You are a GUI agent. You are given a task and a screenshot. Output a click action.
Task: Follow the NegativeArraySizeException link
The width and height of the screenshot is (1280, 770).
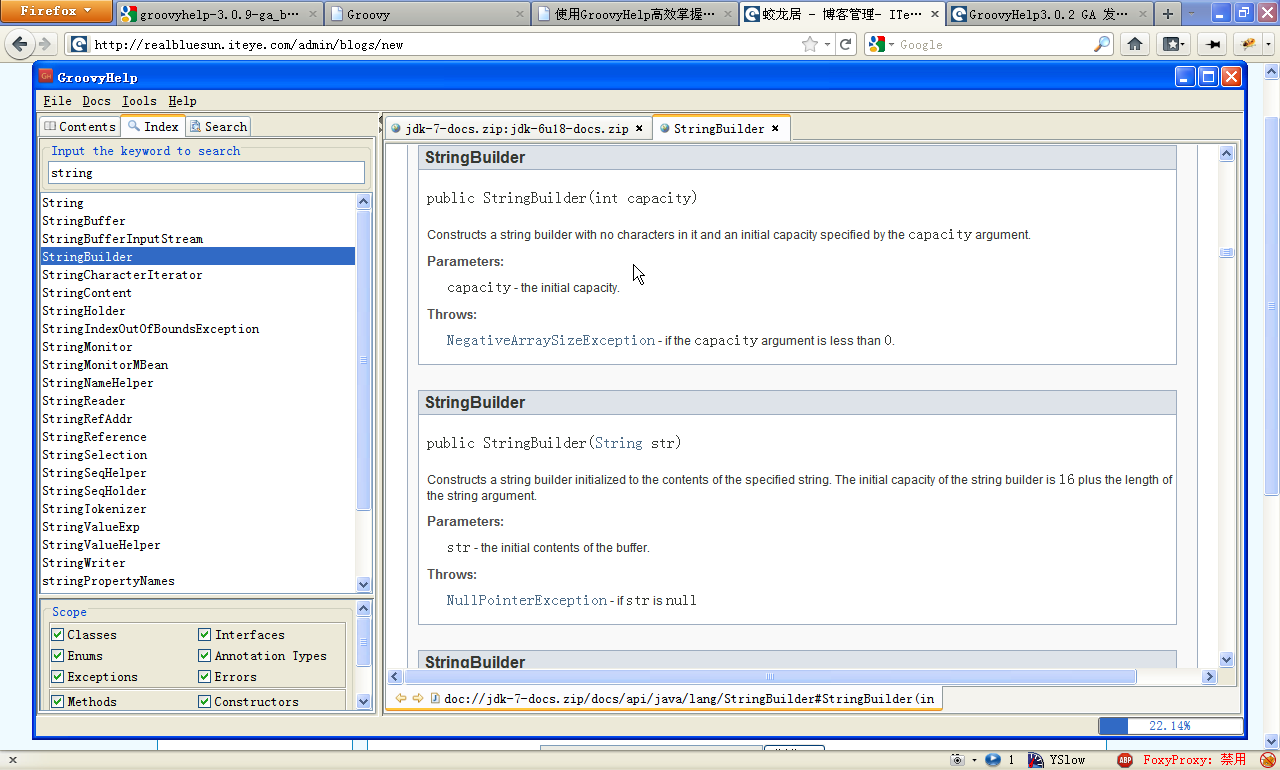tap(551, 340)
